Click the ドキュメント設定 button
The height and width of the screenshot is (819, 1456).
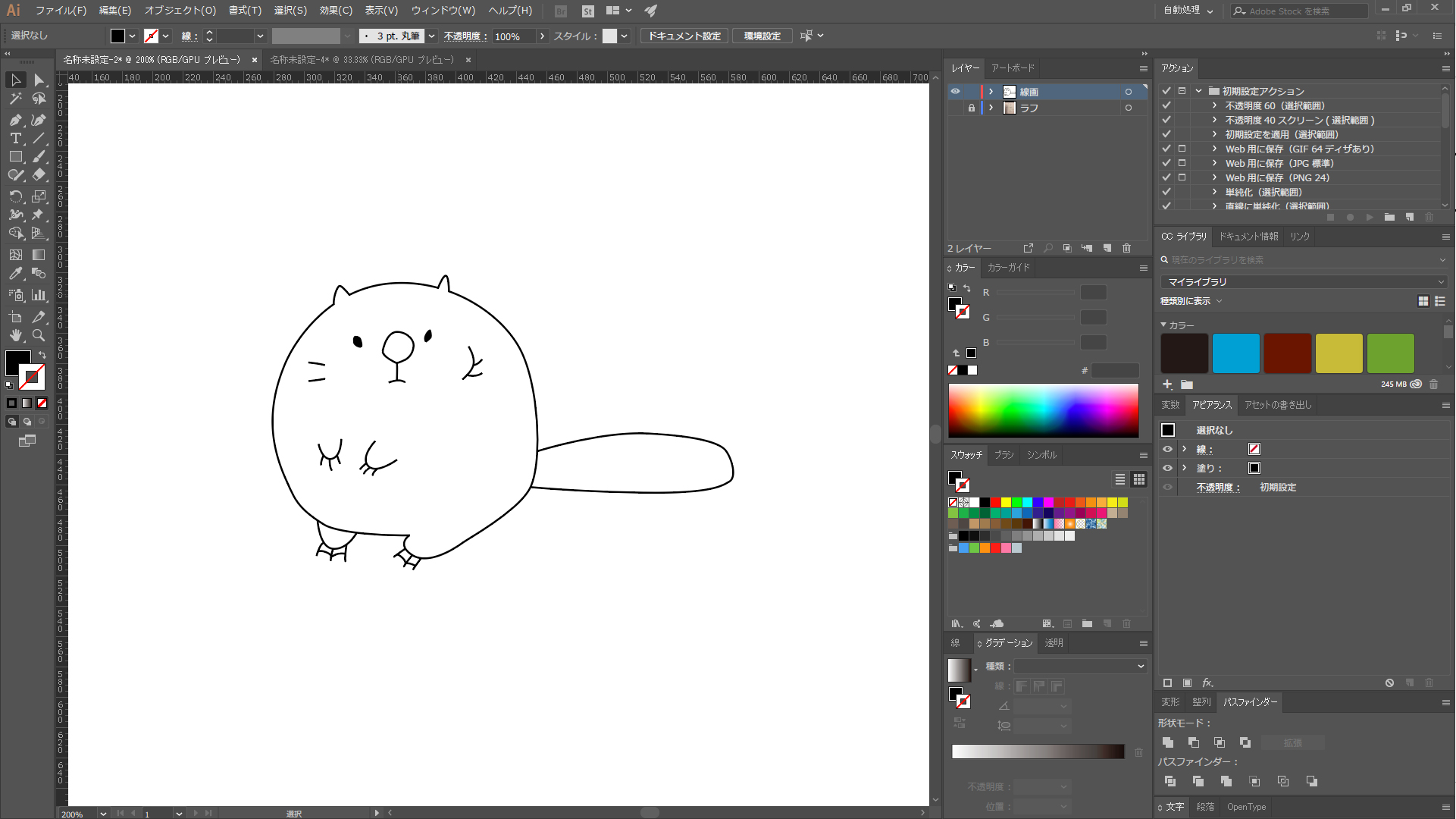684,36
